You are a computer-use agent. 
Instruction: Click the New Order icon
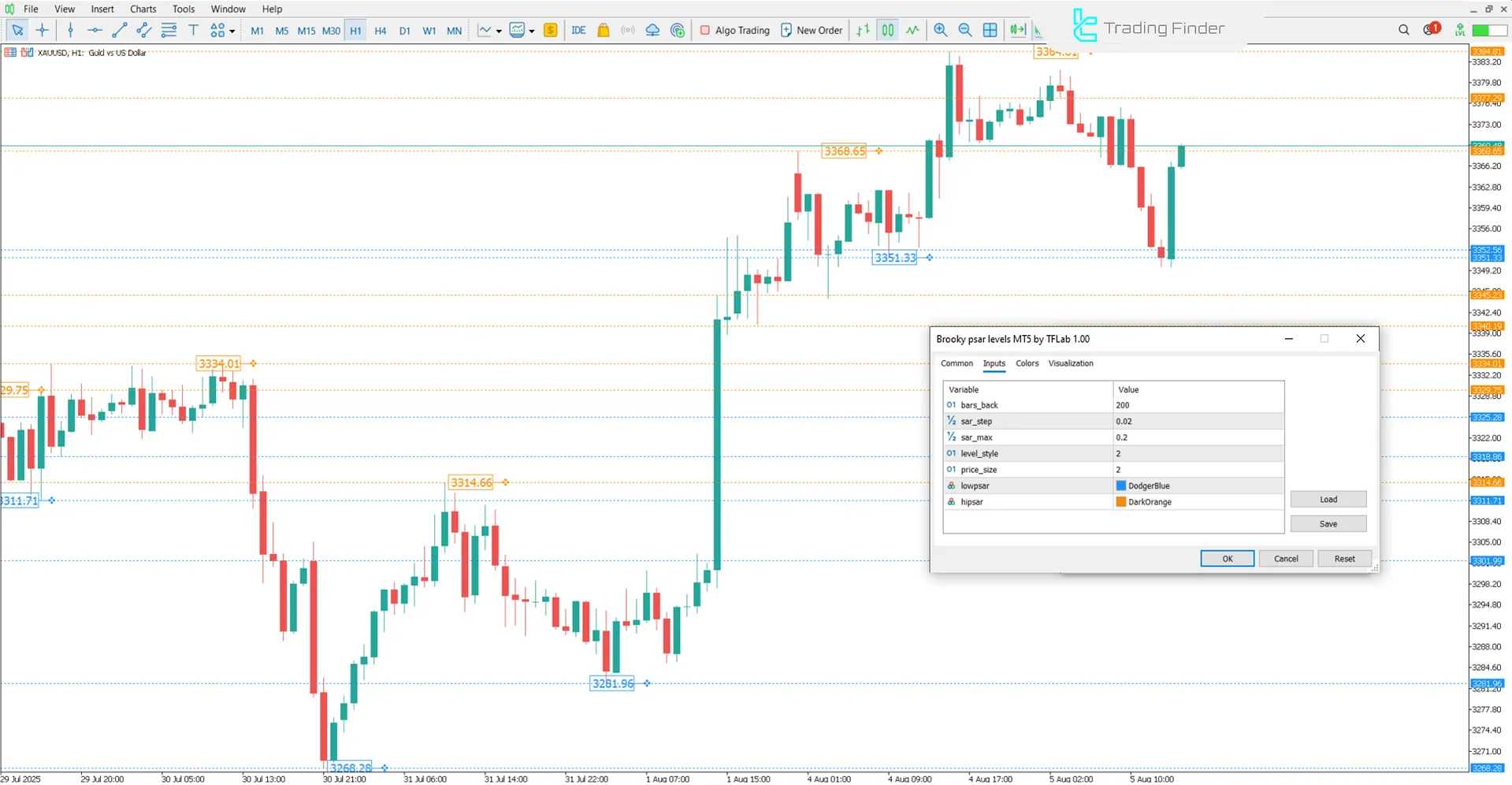coord(788,30)
